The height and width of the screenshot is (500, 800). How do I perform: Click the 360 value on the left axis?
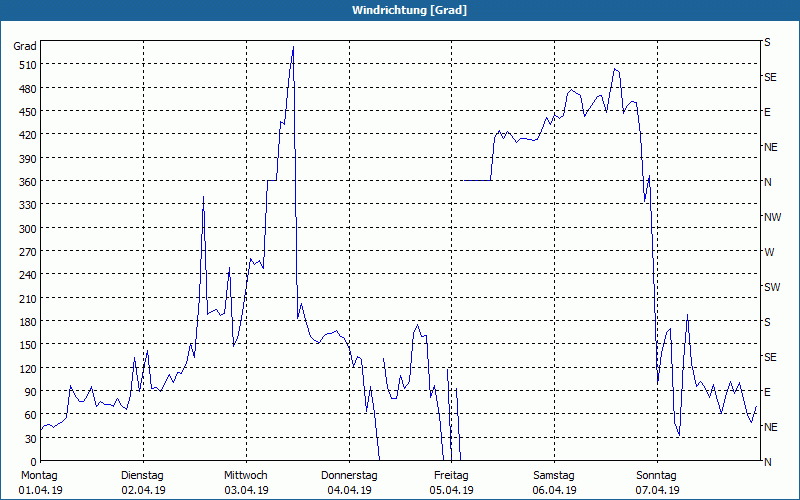[x=26, y=182]
